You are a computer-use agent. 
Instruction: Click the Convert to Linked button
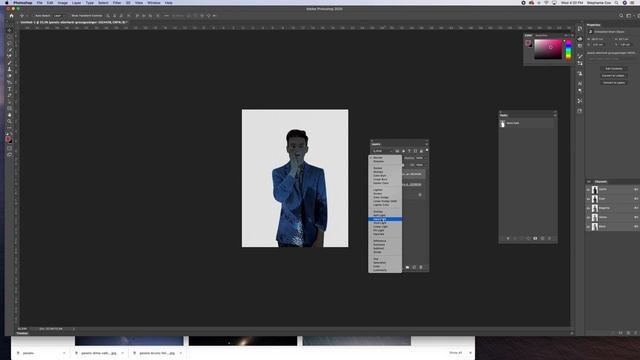tap(614, 76)
